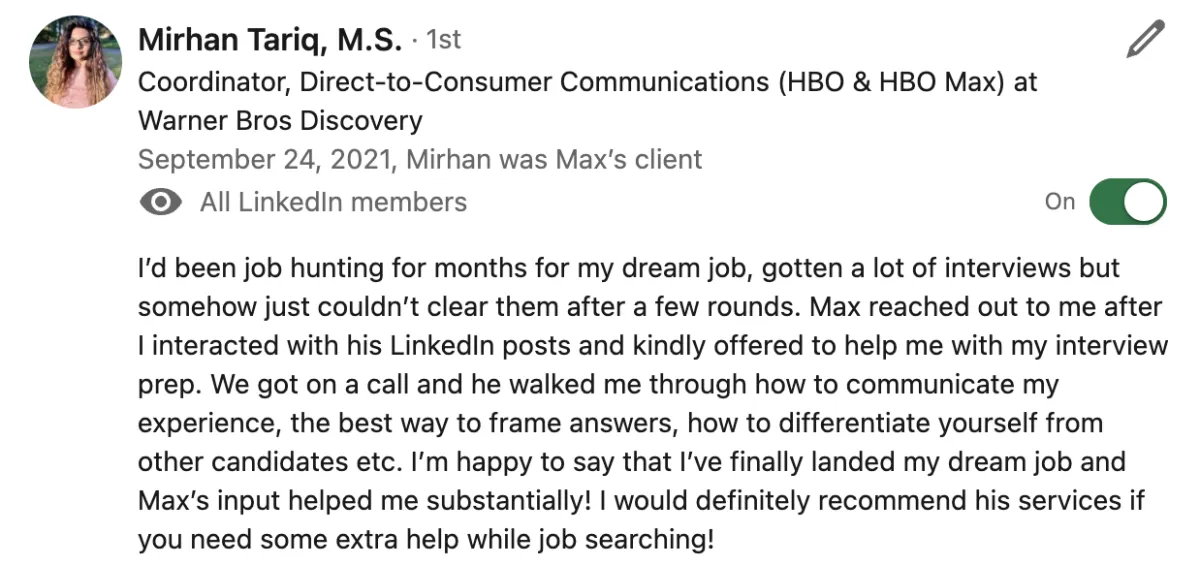Click the line mentioning "LinkedIn posts"
The image size is (1200, 566).
pos(653,347)
